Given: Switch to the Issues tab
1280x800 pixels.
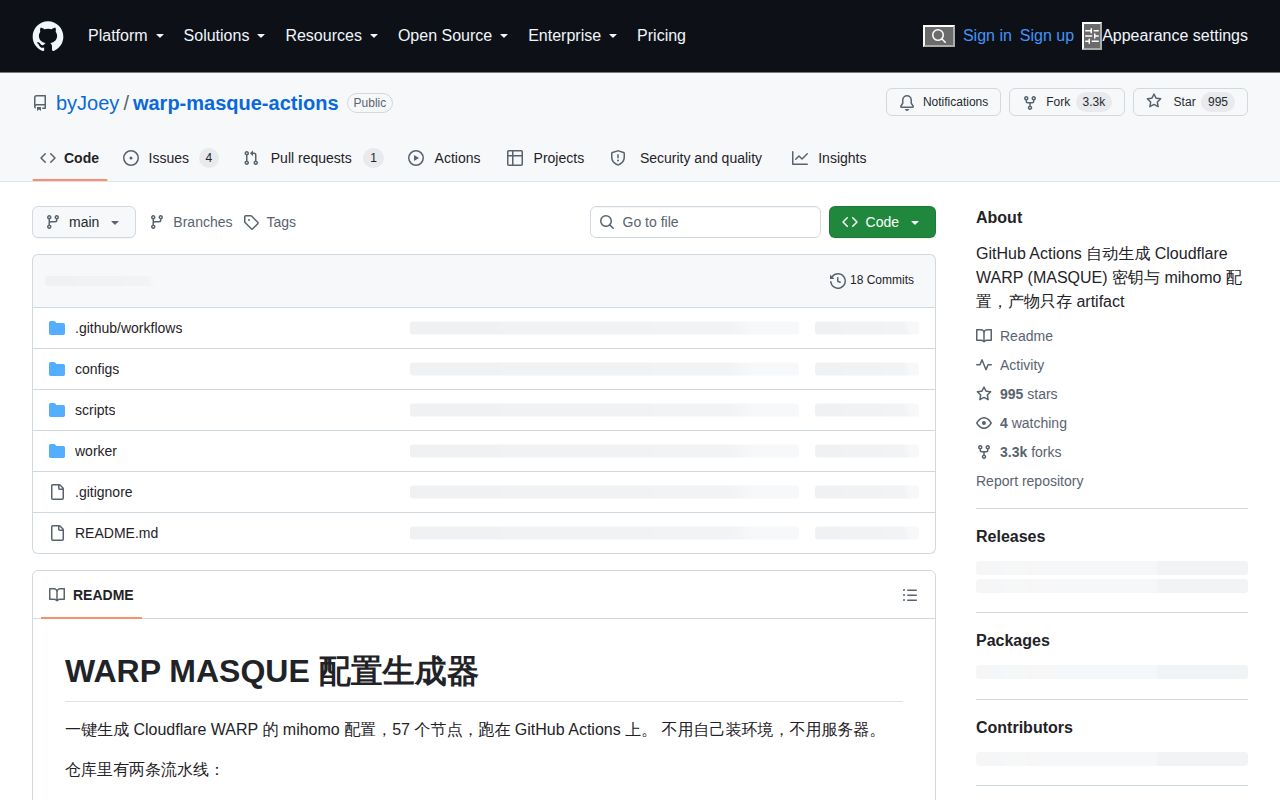Looking at the screenshot, I should (170, 158).
